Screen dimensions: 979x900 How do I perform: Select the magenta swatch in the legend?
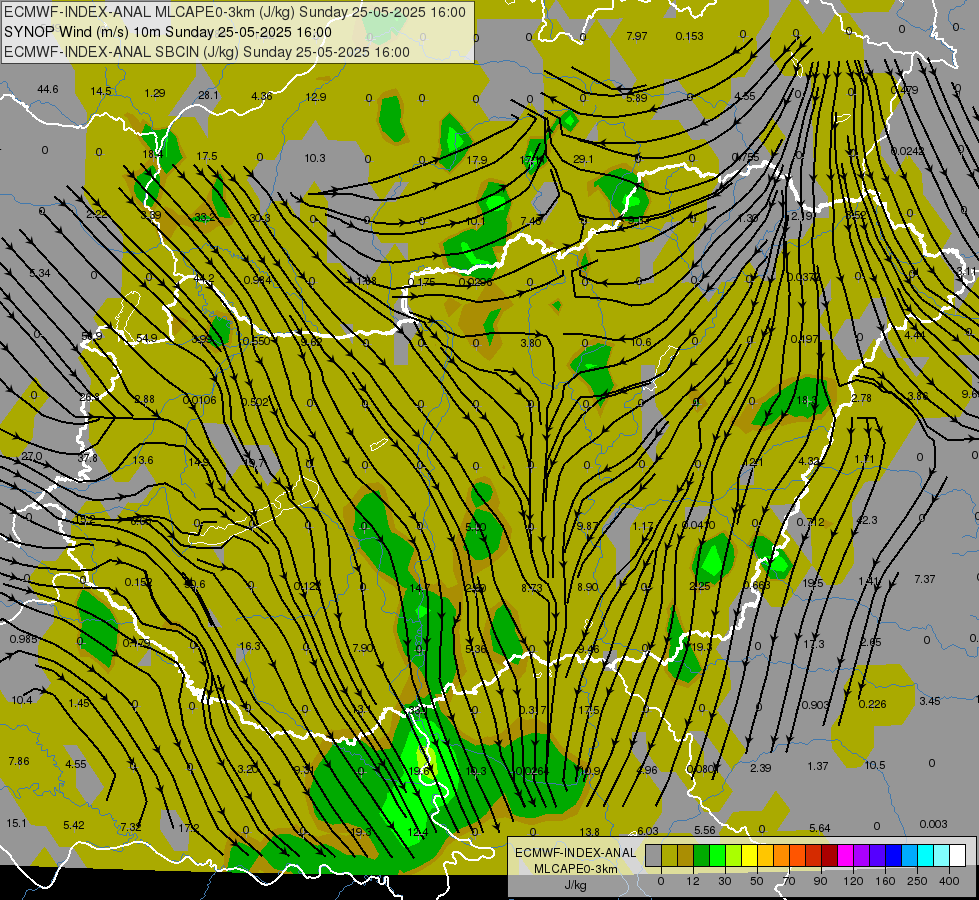[845, 855]
